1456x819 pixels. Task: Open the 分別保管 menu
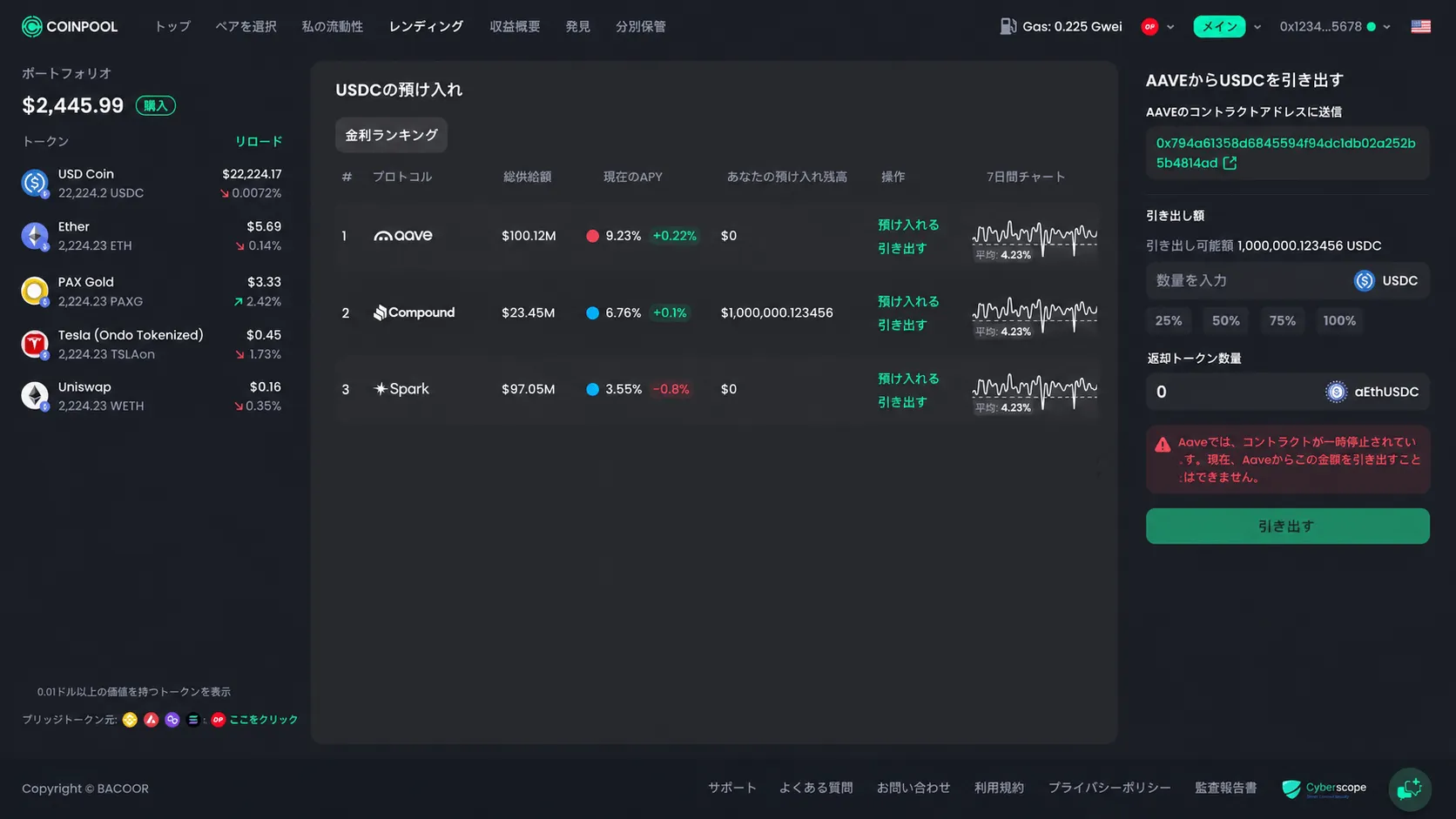click(641, 27)
